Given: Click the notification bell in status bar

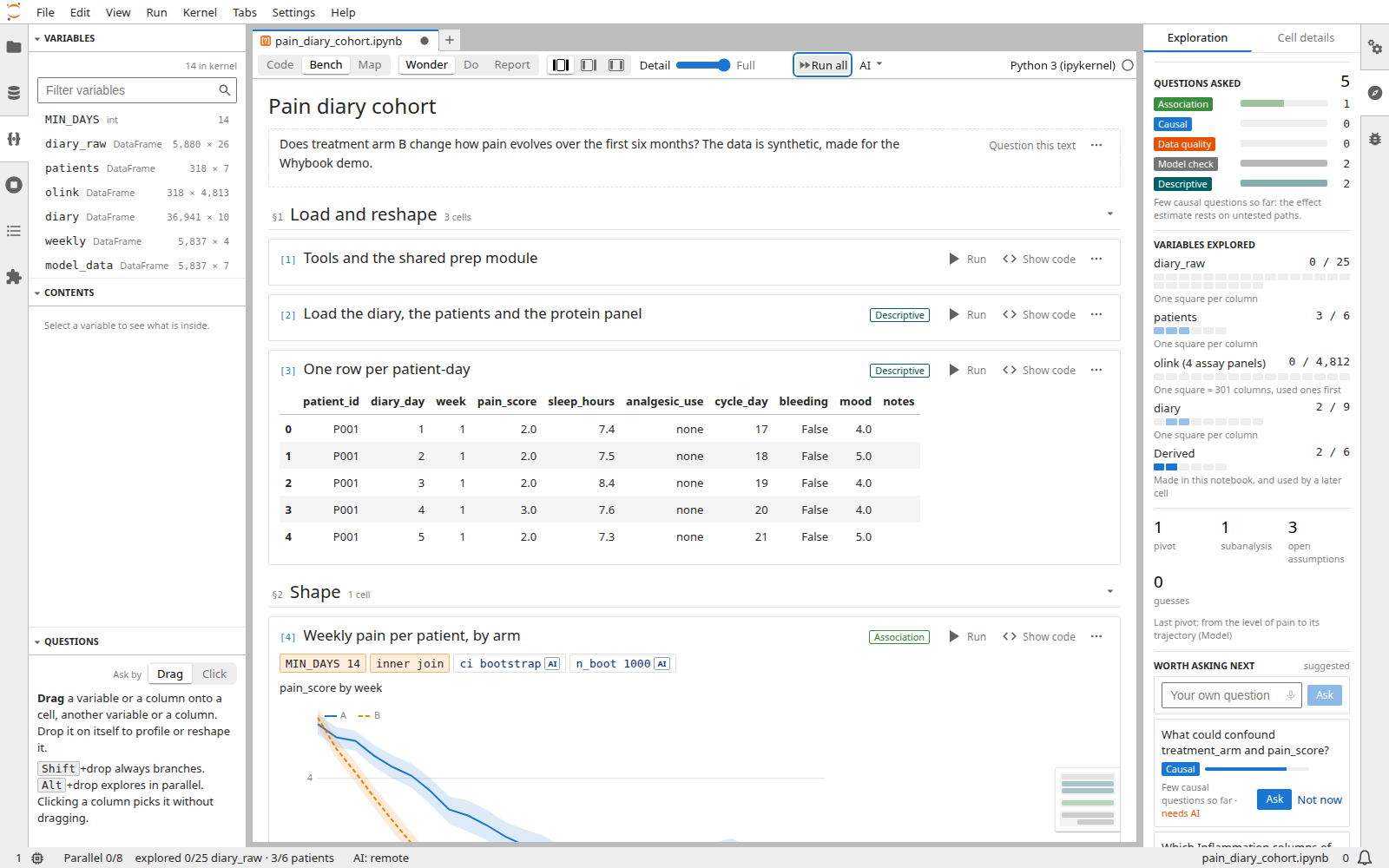Looking at the screenshot, I should point(1365,858).
